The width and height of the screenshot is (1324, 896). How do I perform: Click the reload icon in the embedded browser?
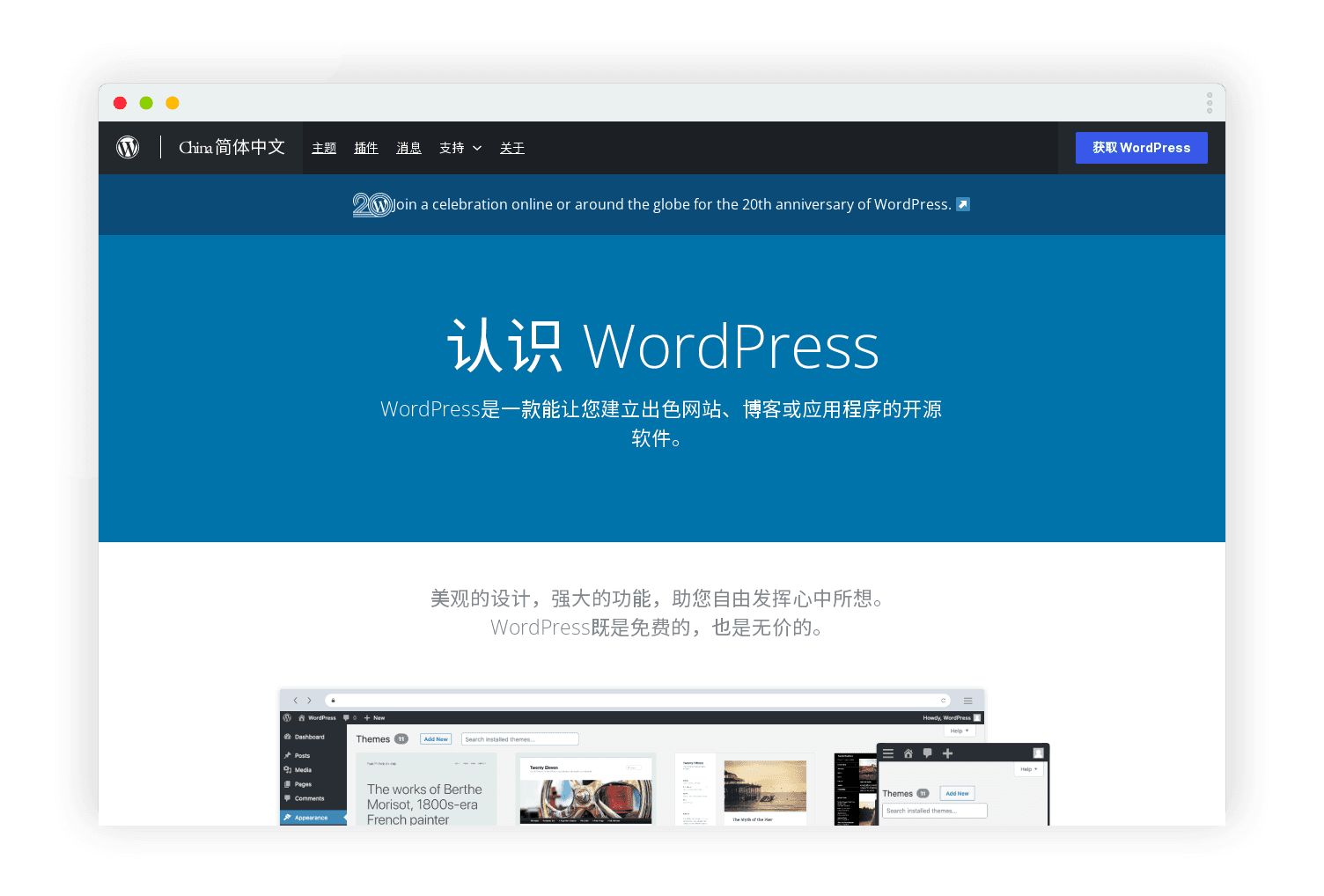click(943, 701)
